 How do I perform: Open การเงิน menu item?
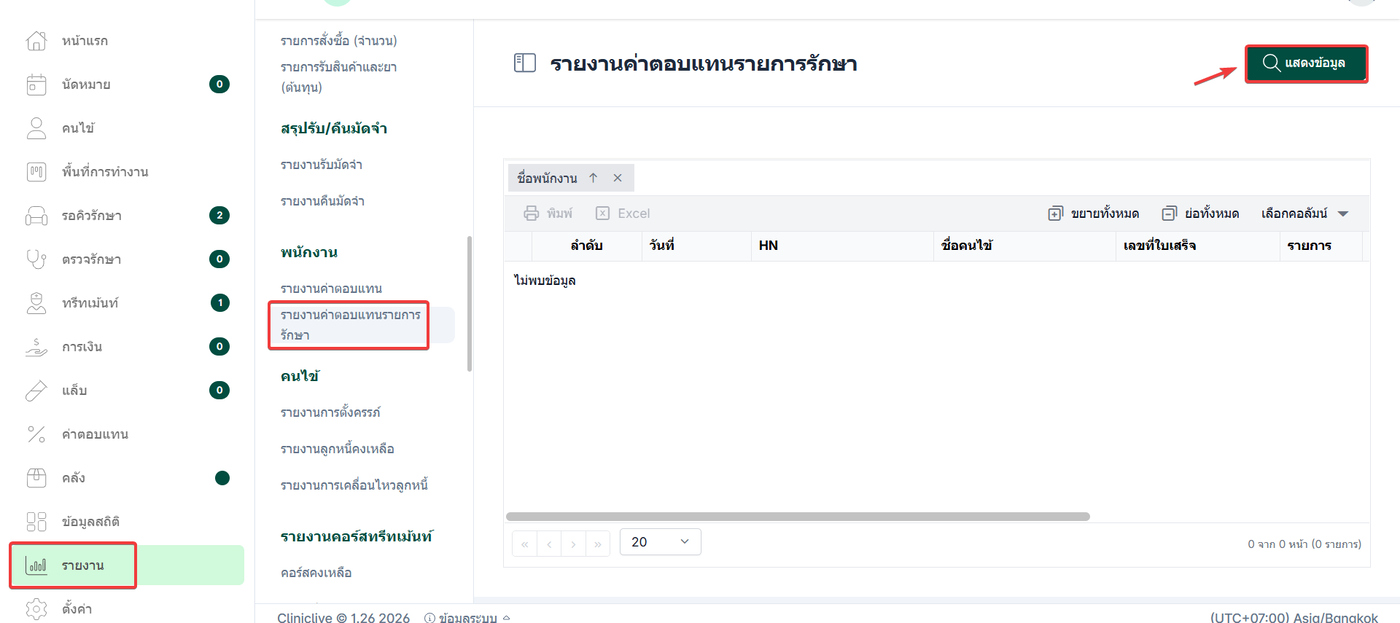point(82,347)
